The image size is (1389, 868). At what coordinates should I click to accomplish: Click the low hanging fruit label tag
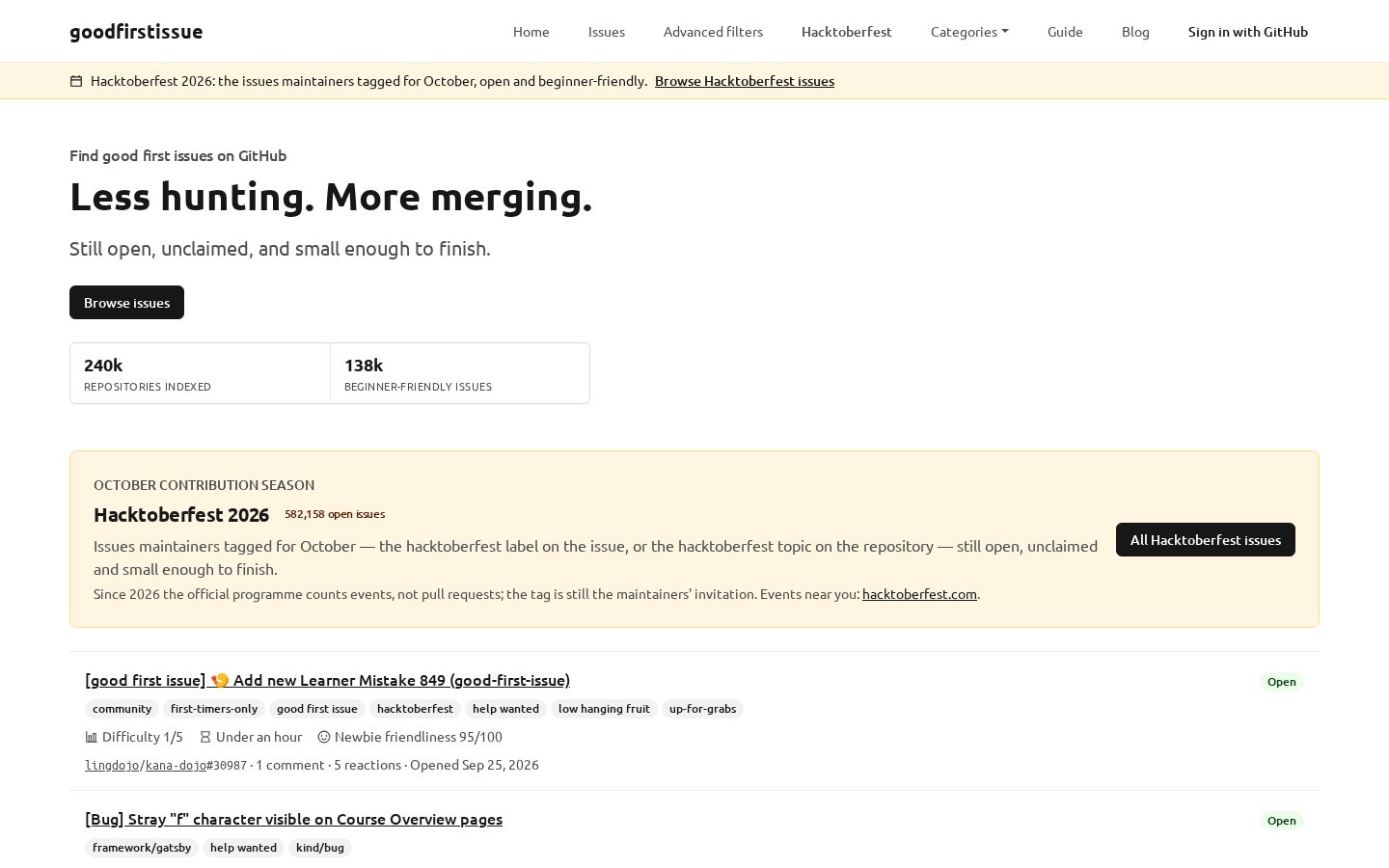coord(604,709)
